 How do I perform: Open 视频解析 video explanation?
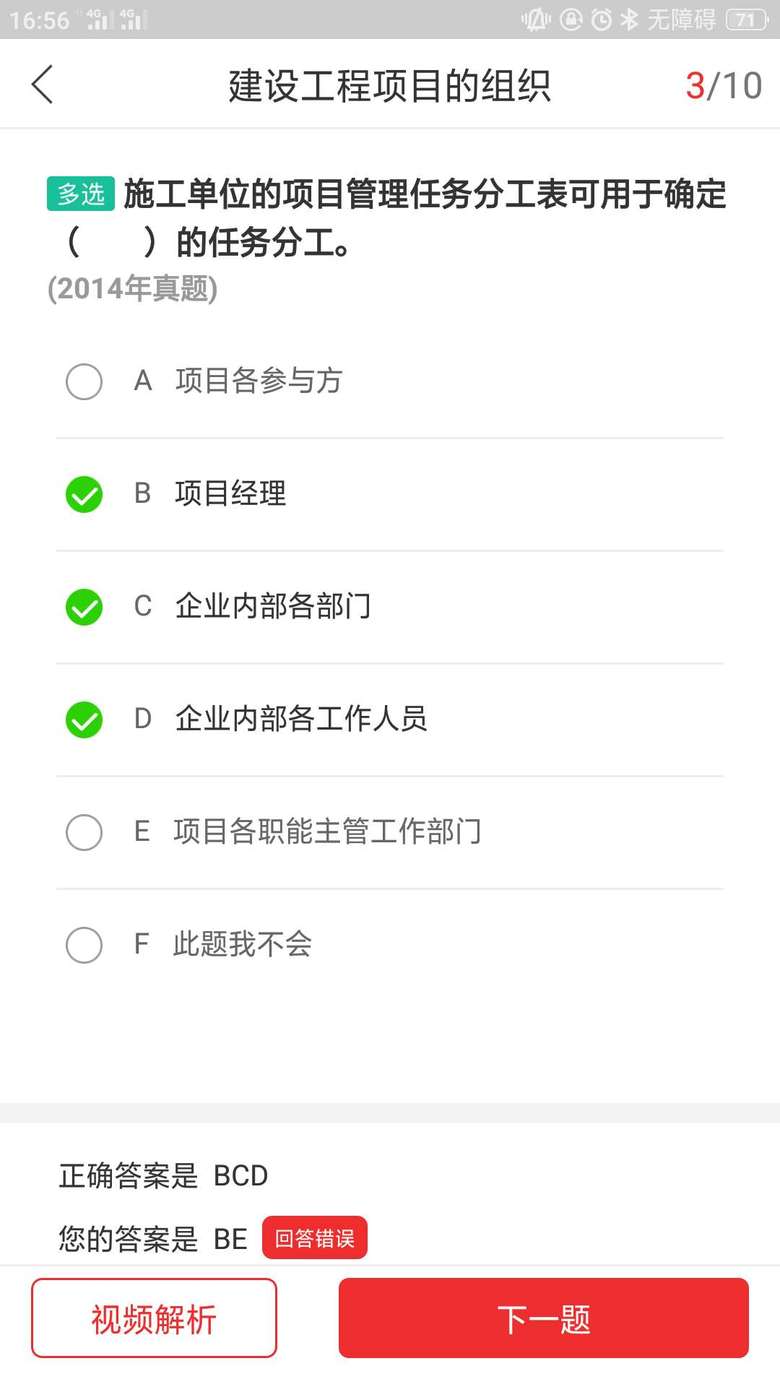[x=154, y=1318]
